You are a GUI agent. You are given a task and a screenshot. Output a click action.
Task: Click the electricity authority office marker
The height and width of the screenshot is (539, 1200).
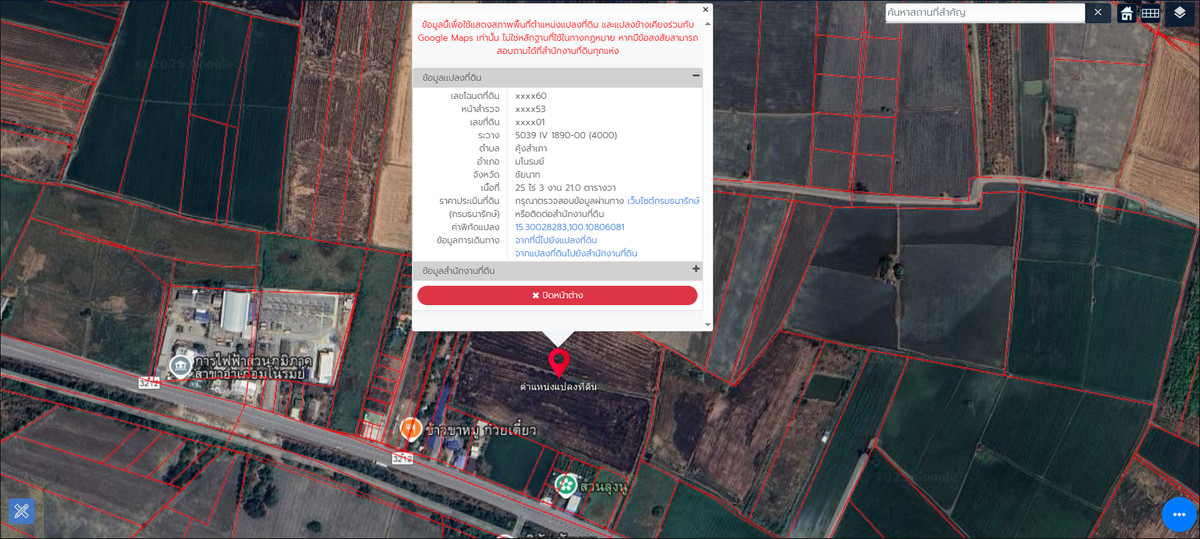(180, 367)
